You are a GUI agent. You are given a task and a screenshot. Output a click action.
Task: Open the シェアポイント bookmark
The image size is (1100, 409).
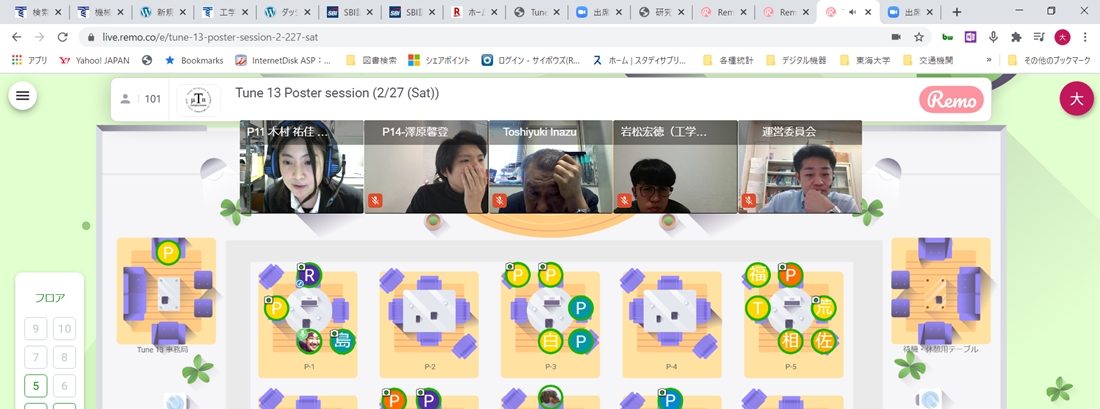pos(440,60)
